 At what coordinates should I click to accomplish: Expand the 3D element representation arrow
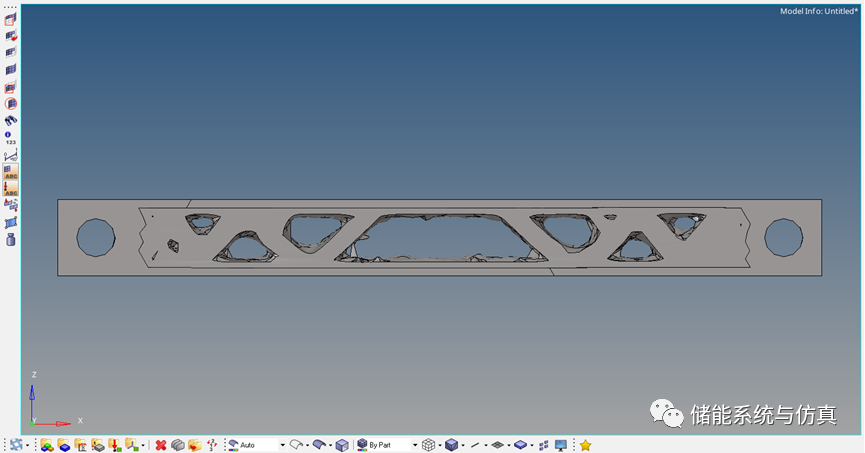(531, 445)
